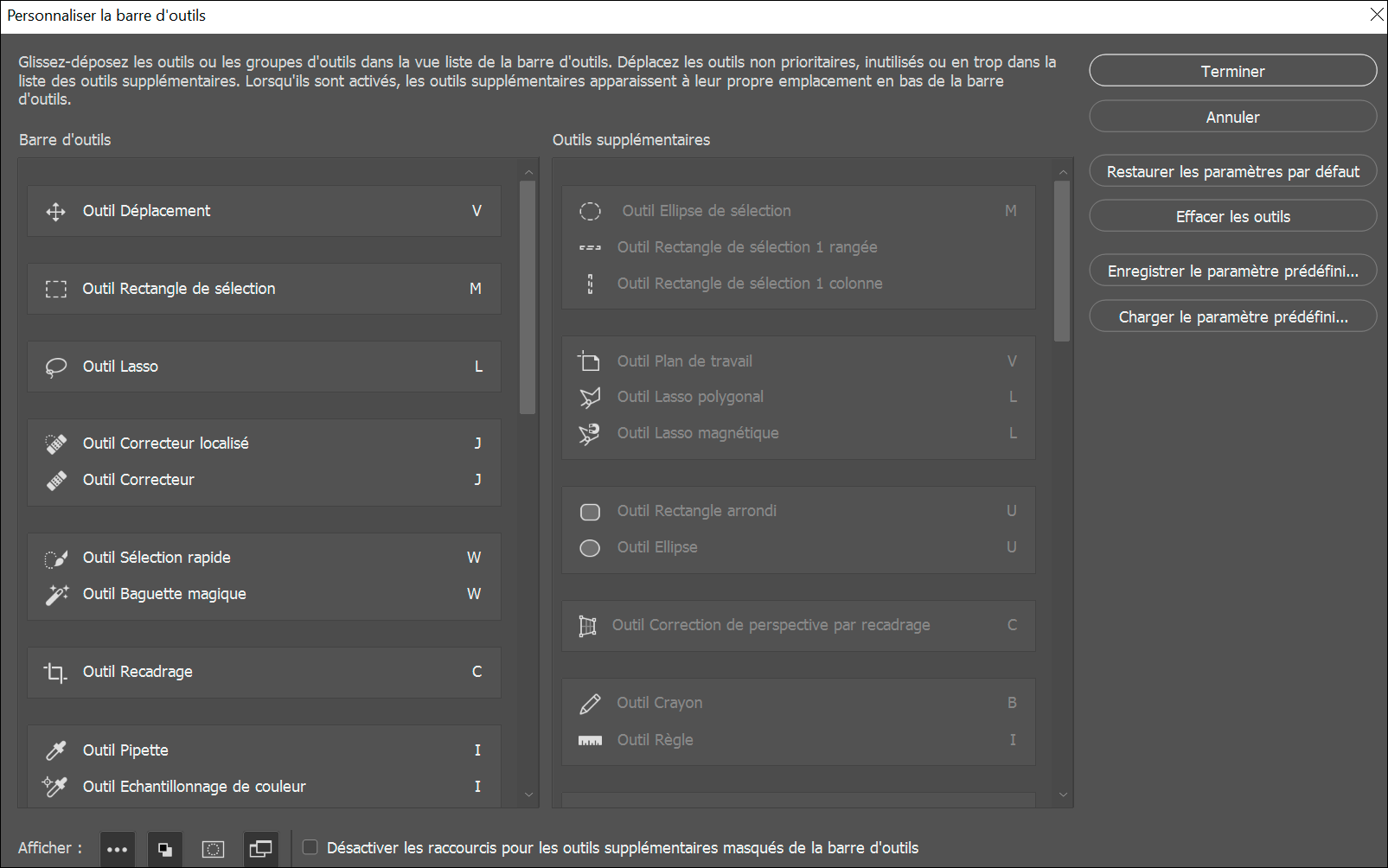
Task: Click the Outil Règle ruler icon
Action: tap(590, 741)
